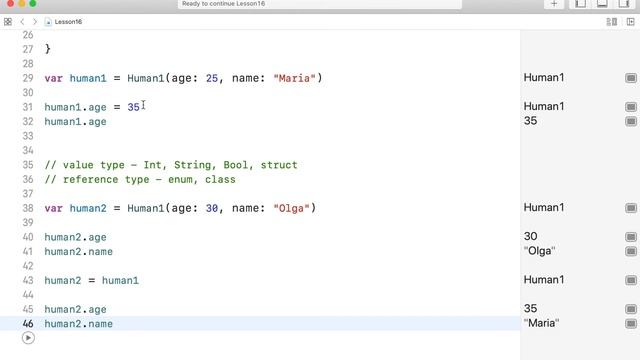The width and height of the screenshot is (640, 360).
Task: Toggle the left navigator panel
Action: (580, 4)
